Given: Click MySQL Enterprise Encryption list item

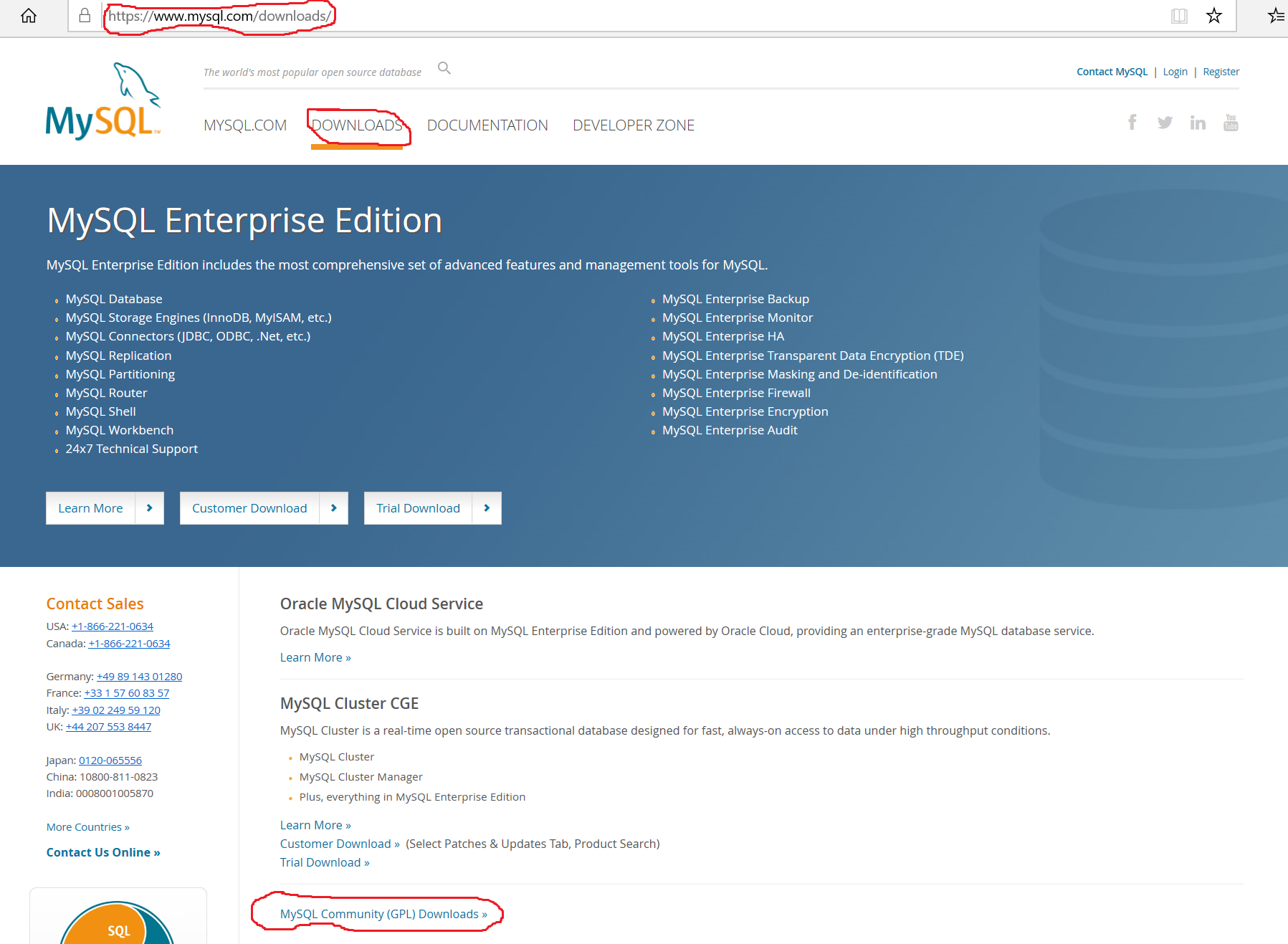Looking at the screenshot, I should 745,411.
